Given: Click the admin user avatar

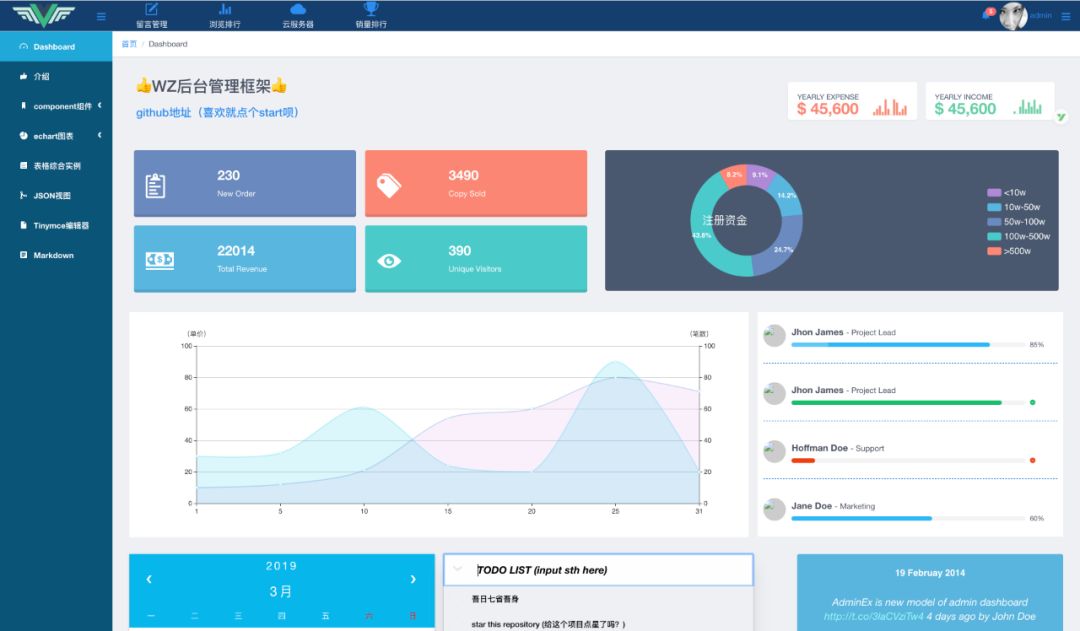Looking at the screenshot, I should point(1013,16).
